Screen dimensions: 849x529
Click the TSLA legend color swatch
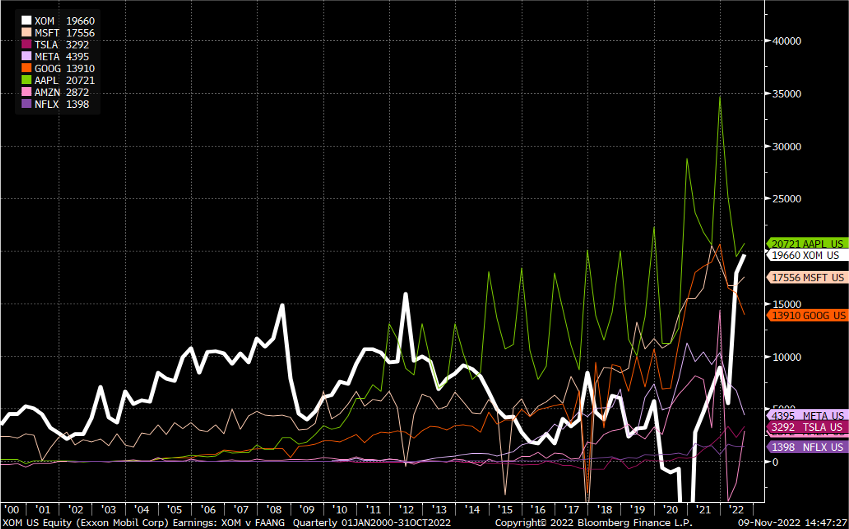coord(26,45)
